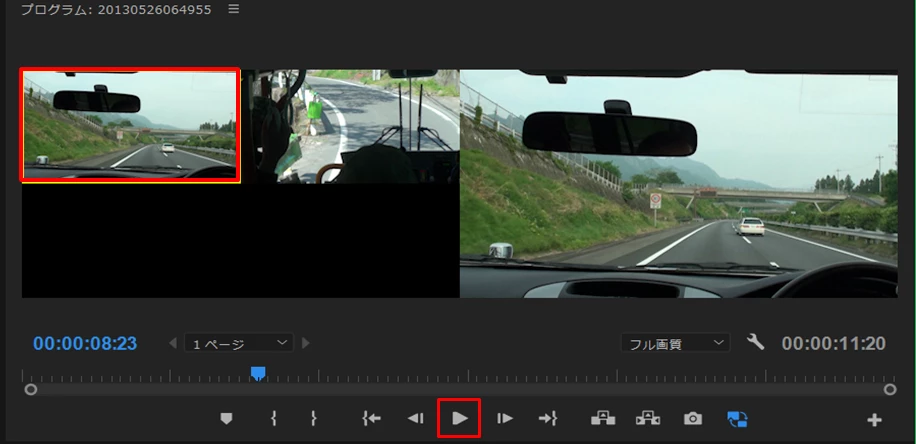Open the playback resolution フル画質 dropdown
This screenshot has height=444, width=916.
(x=675, y=344)
